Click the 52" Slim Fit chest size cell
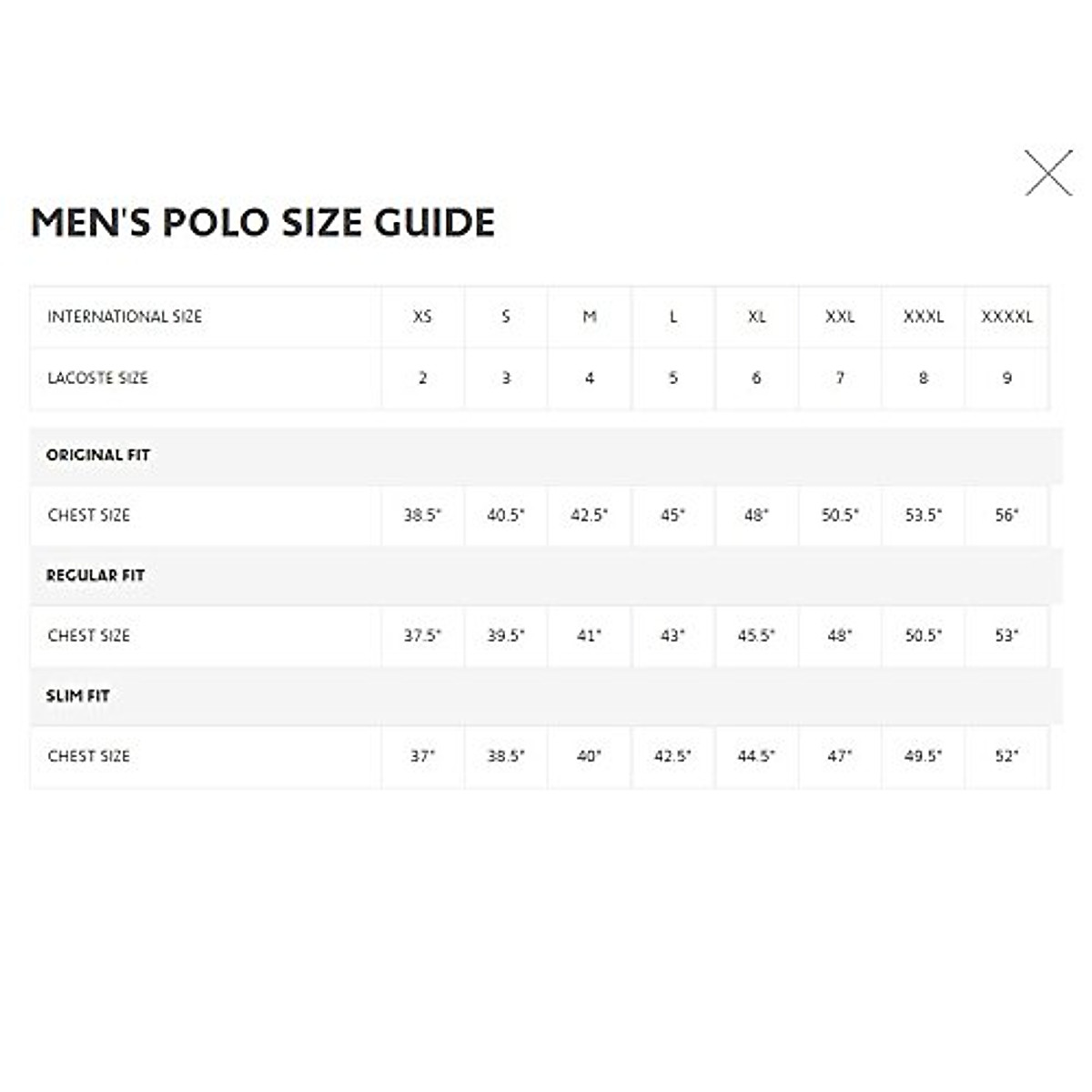This screenshot has width=1092, height=1092. pyautogui.click(x=1006, y=755)
